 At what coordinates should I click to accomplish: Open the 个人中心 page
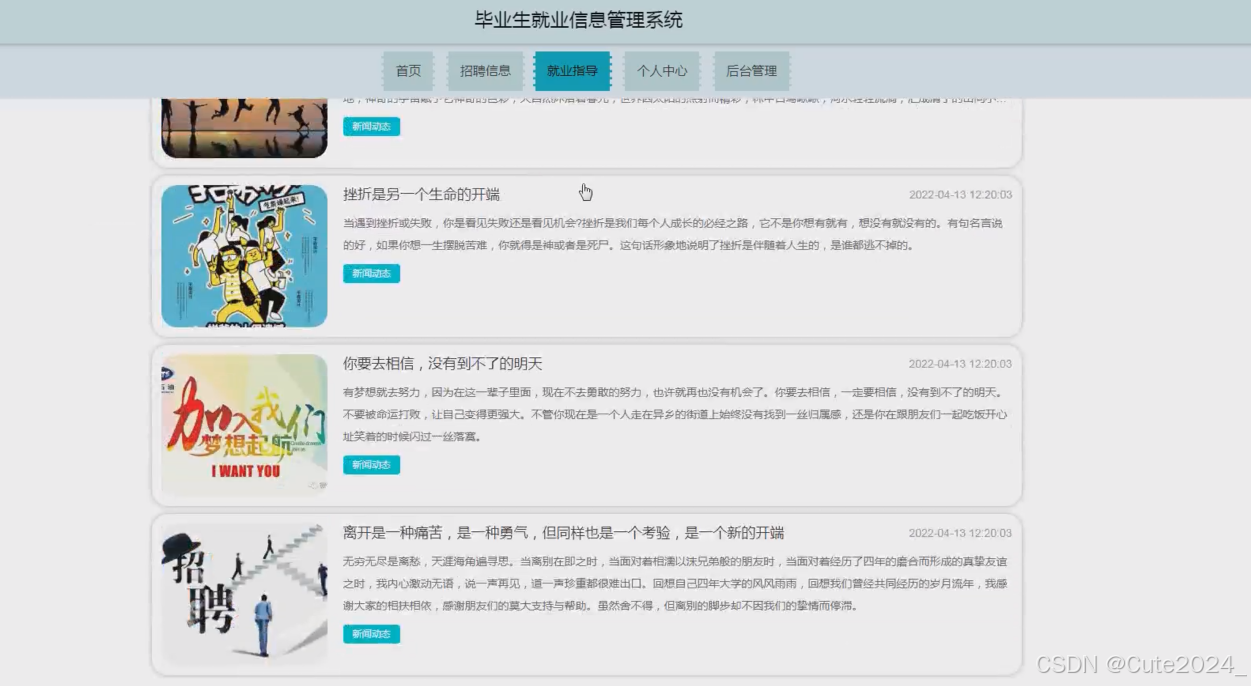coord(662,71)
